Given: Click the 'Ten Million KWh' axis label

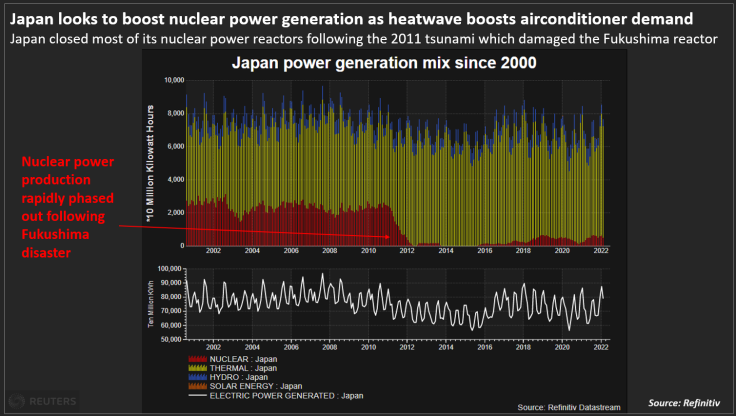Looking at the screenshot, I should coord(150,304).
